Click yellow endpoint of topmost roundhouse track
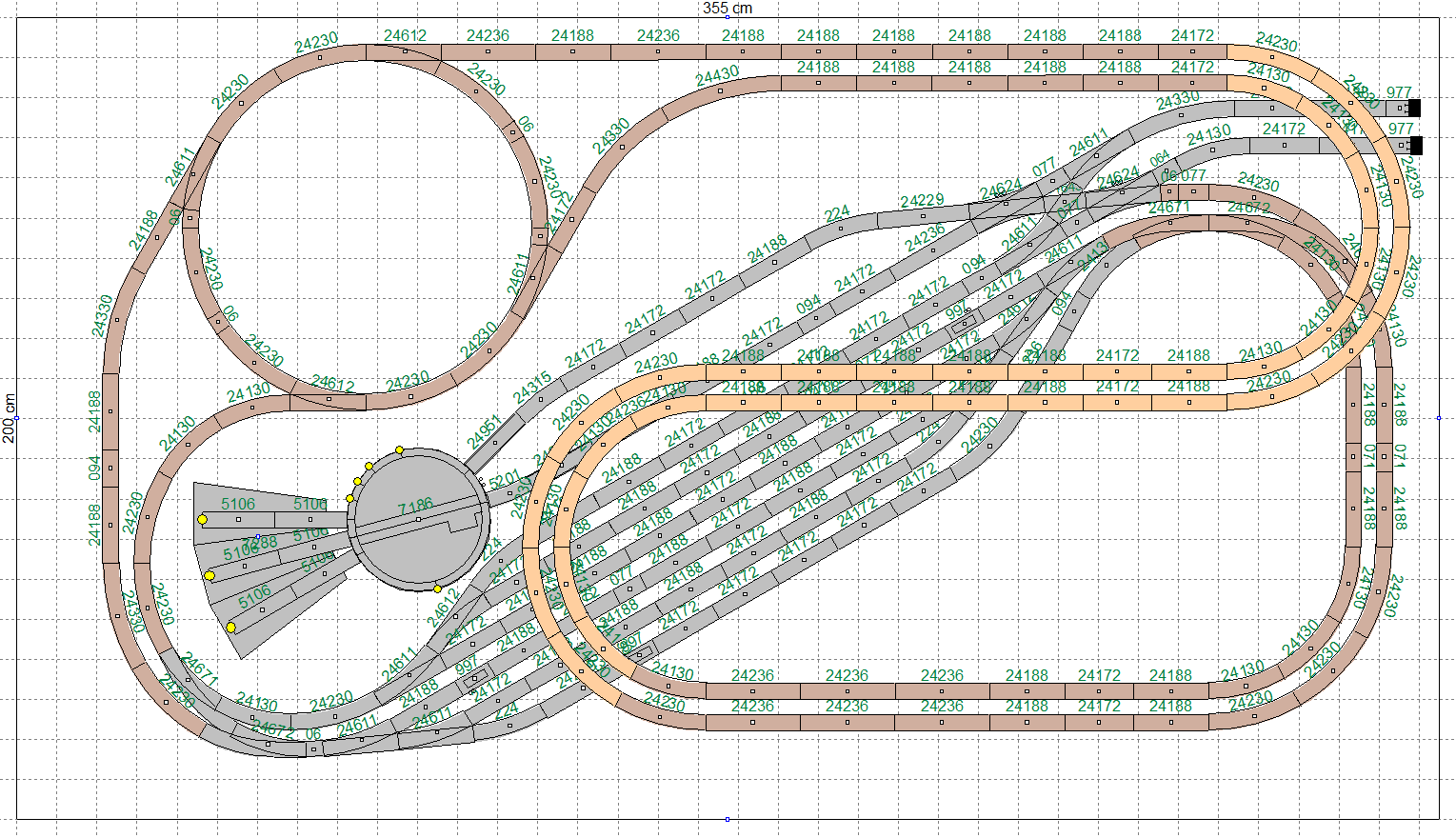This screenshot has width=1456, height=838. [202, 519]
